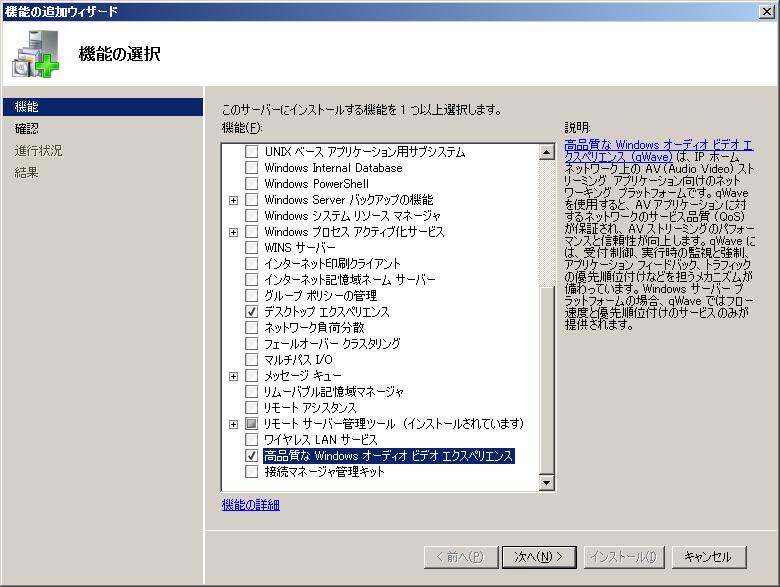Image resolution: width=780 pixels, height=587 pixels.
Task: Open 機能の詳細 link
Action: click(251, 505)
